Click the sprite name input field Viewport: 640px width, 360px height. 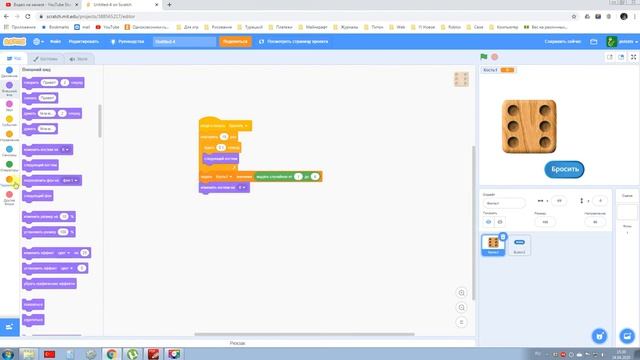point(504,203)
